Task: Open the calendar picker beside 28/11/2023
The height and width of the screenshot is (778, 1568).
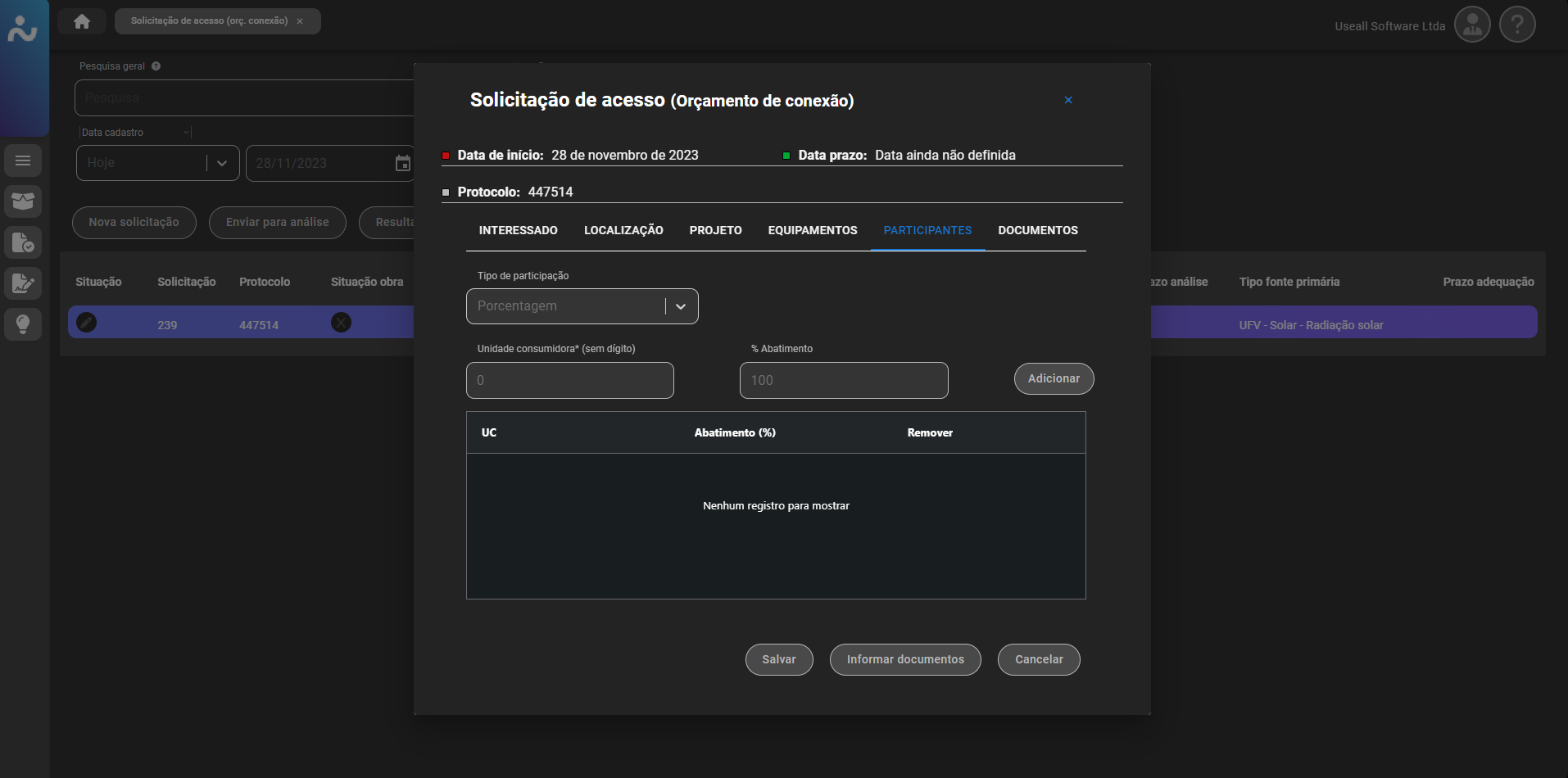Action: 402,164
